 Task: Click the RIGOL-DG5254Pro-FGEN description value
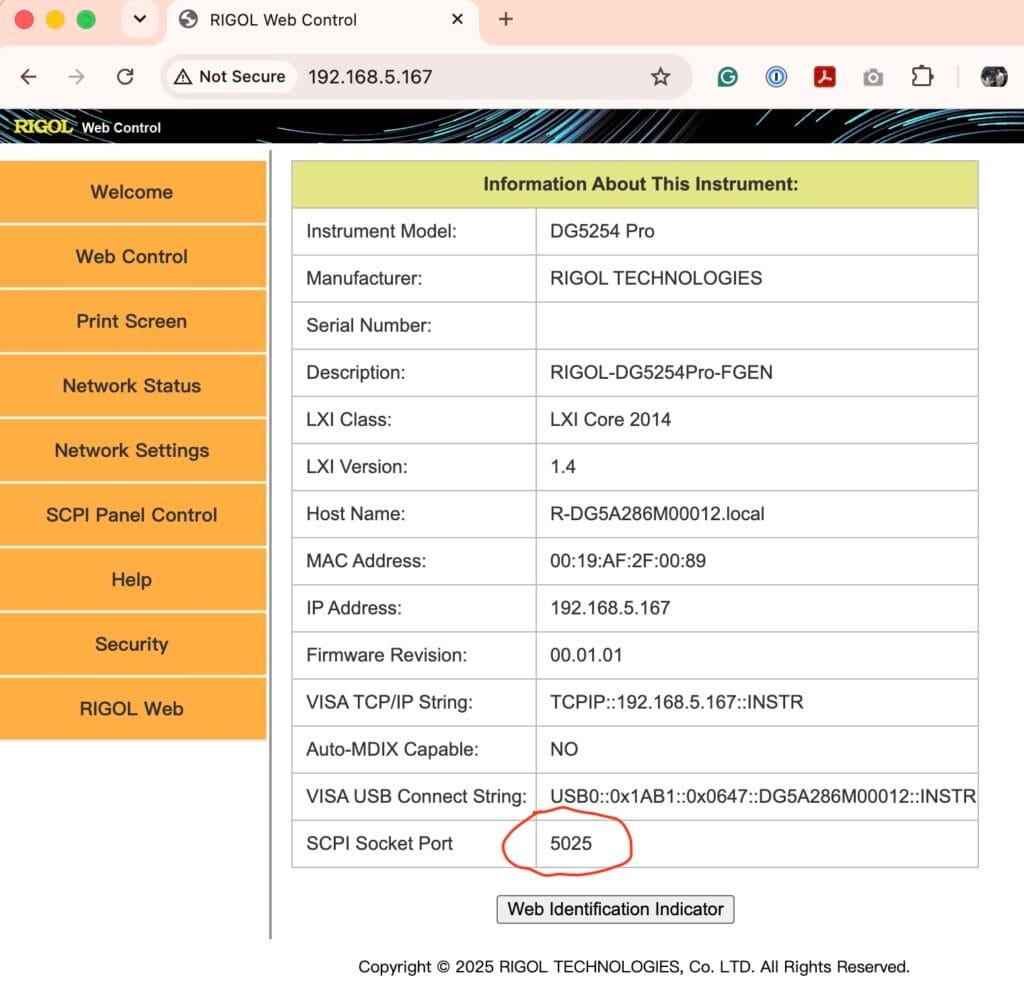[x=661, y=372]
